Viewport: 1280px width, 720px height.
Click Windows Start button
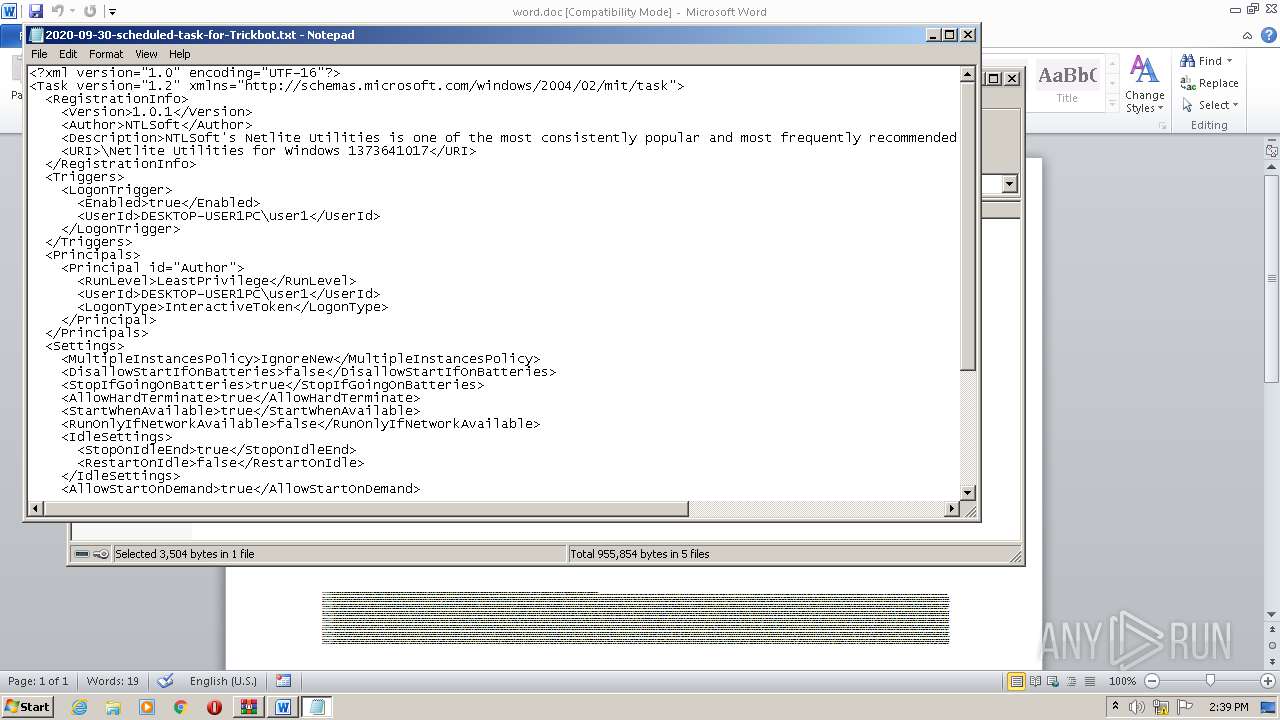(27, 706)
